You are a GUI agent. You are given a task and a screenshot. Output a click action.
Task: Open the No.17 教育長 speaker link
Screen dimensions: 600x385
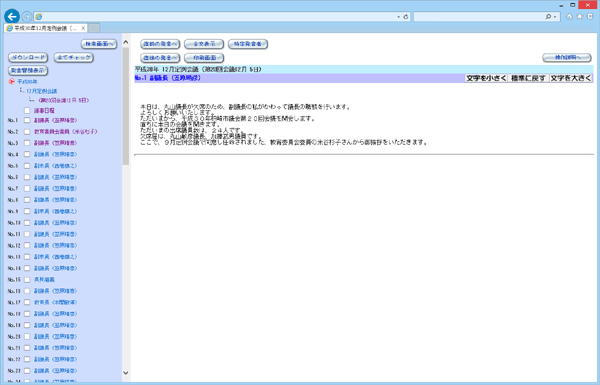coord(55,302)
